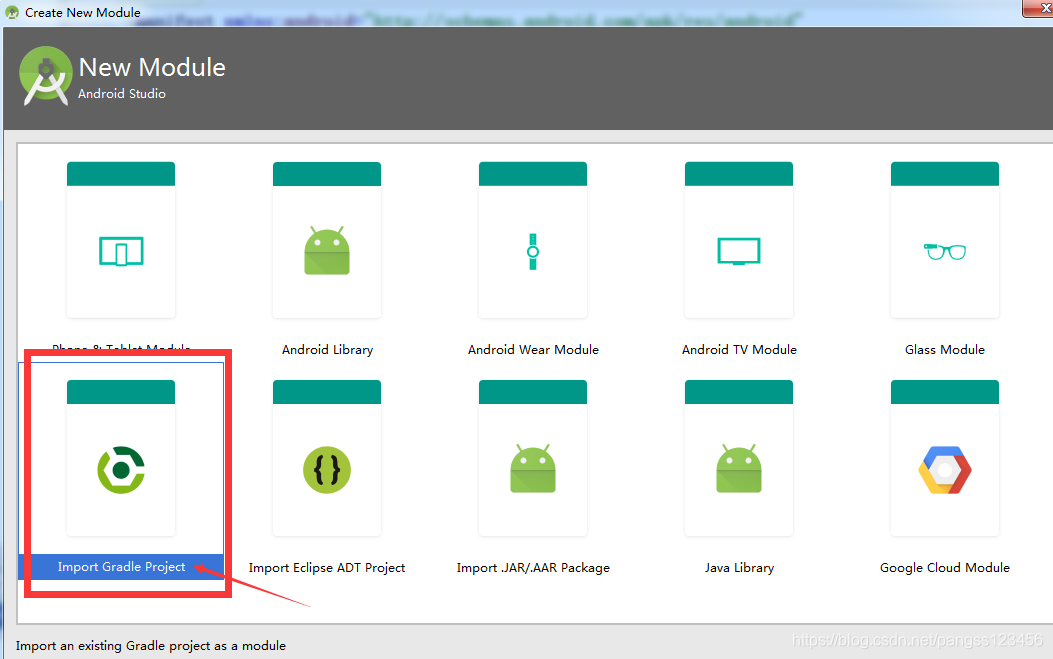
Task: Click the Android Wear Module label
Action: pos(533,349)
